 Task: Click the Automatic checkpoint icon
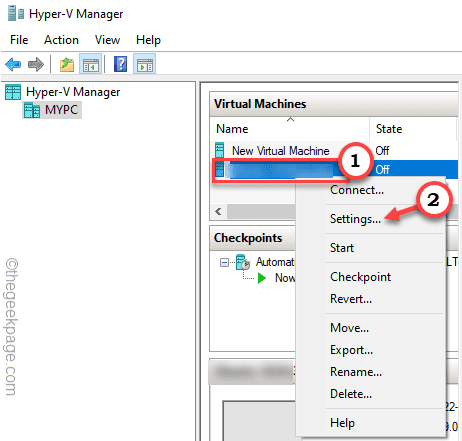pyautogui.click(x=243, y=262)
